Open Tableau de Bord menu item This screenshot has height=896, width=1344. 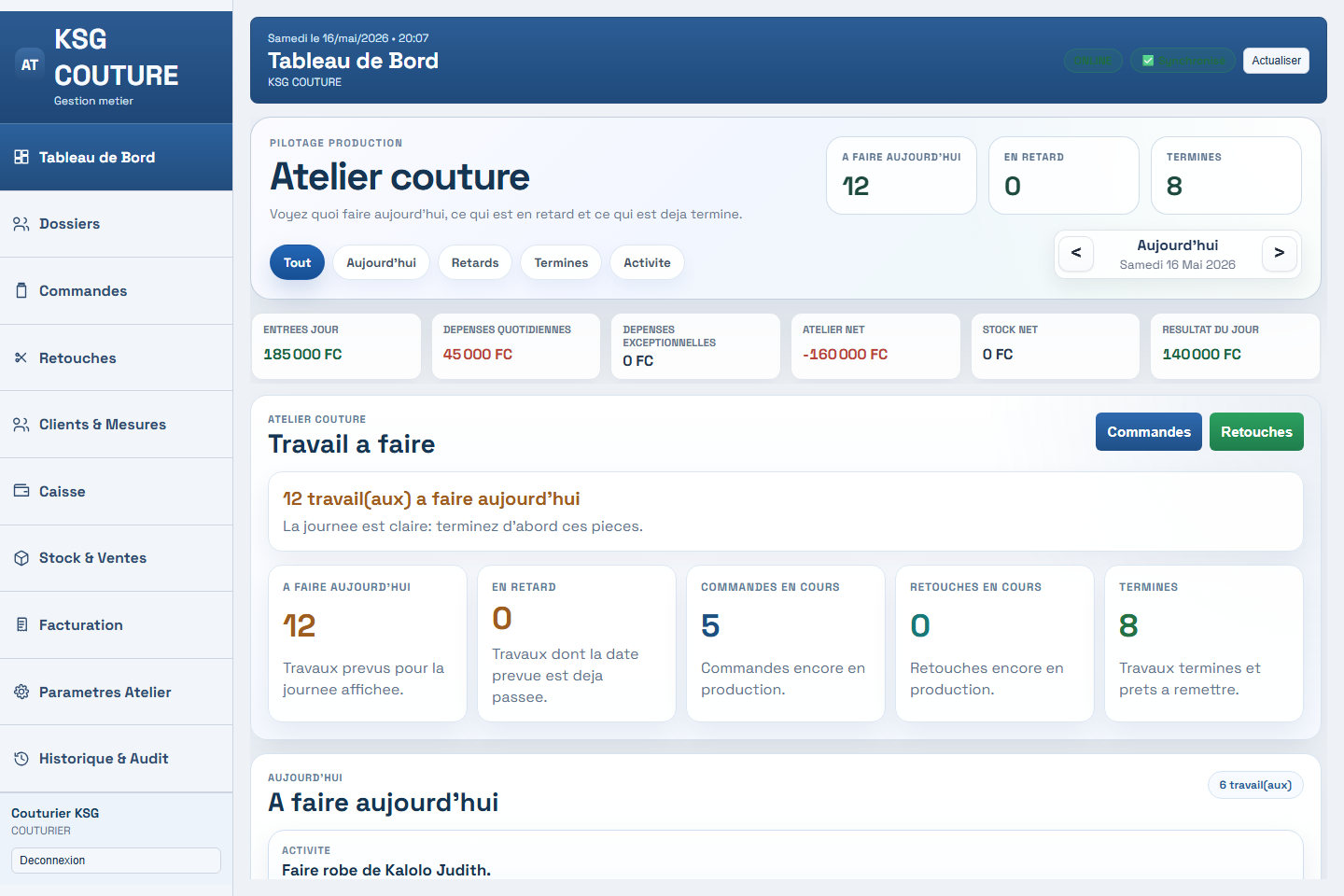pos(116,157)
